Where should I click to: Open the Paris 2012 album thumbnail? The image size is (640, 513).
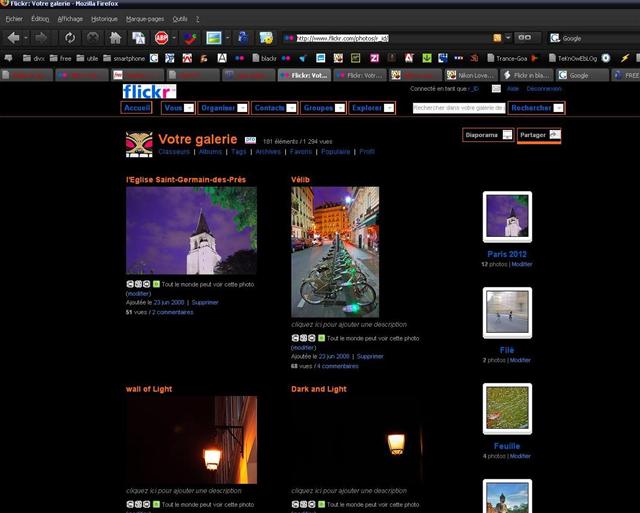click(x=506, y=217)
